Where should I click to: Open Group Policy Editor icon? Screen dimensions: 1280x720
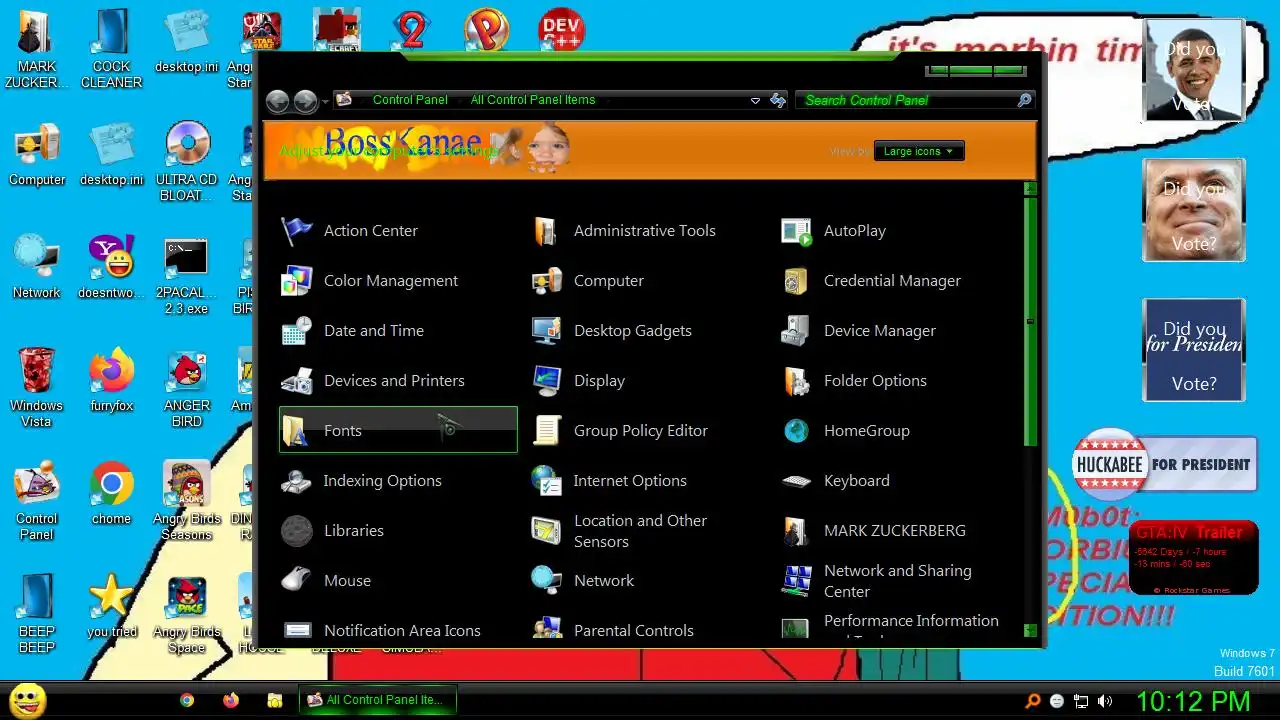point(546,431)
